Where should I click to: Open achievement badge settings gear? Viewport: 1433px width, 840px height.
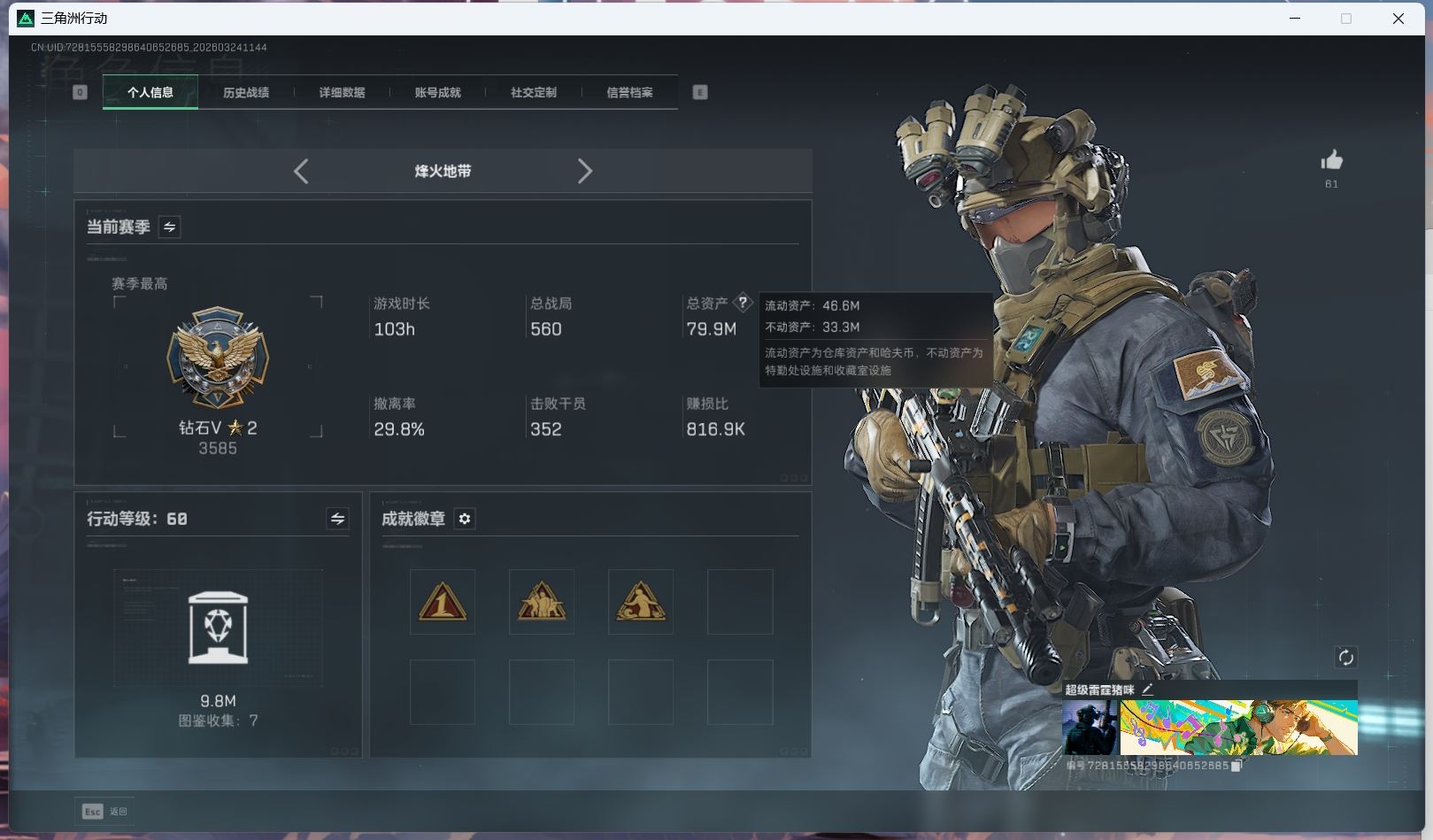465,519
